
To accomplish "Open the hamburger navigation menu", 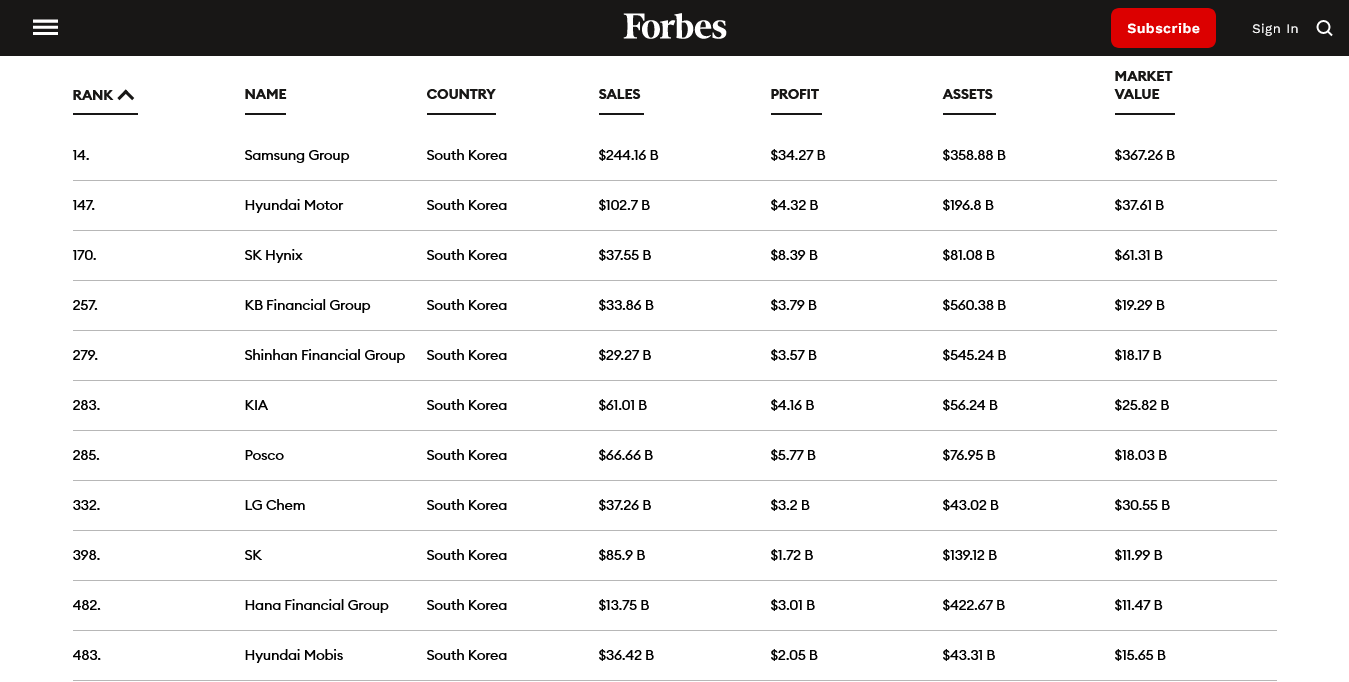I will tap(45, 28).
